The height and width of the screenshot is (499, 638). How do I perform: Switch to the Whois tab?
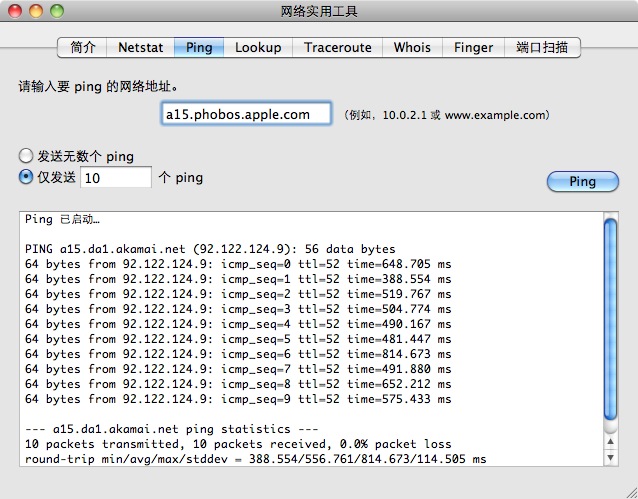(x=412, y=48)
